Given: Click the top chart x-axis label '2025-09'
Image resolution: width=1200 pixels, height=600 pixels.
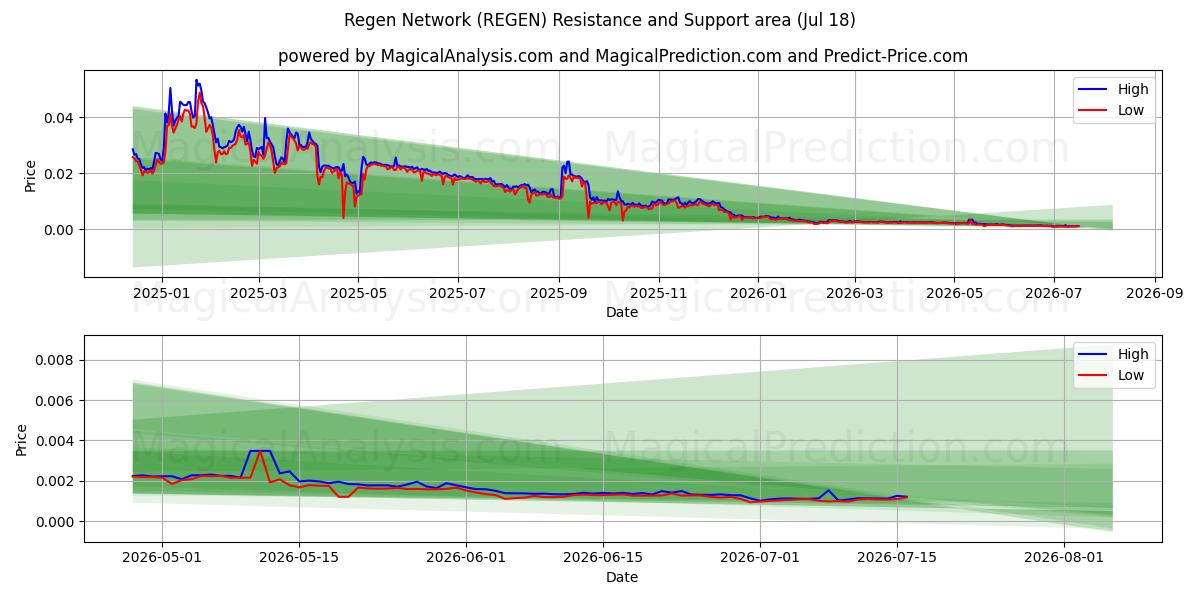Looking at the screenshot, I should 559,294.
